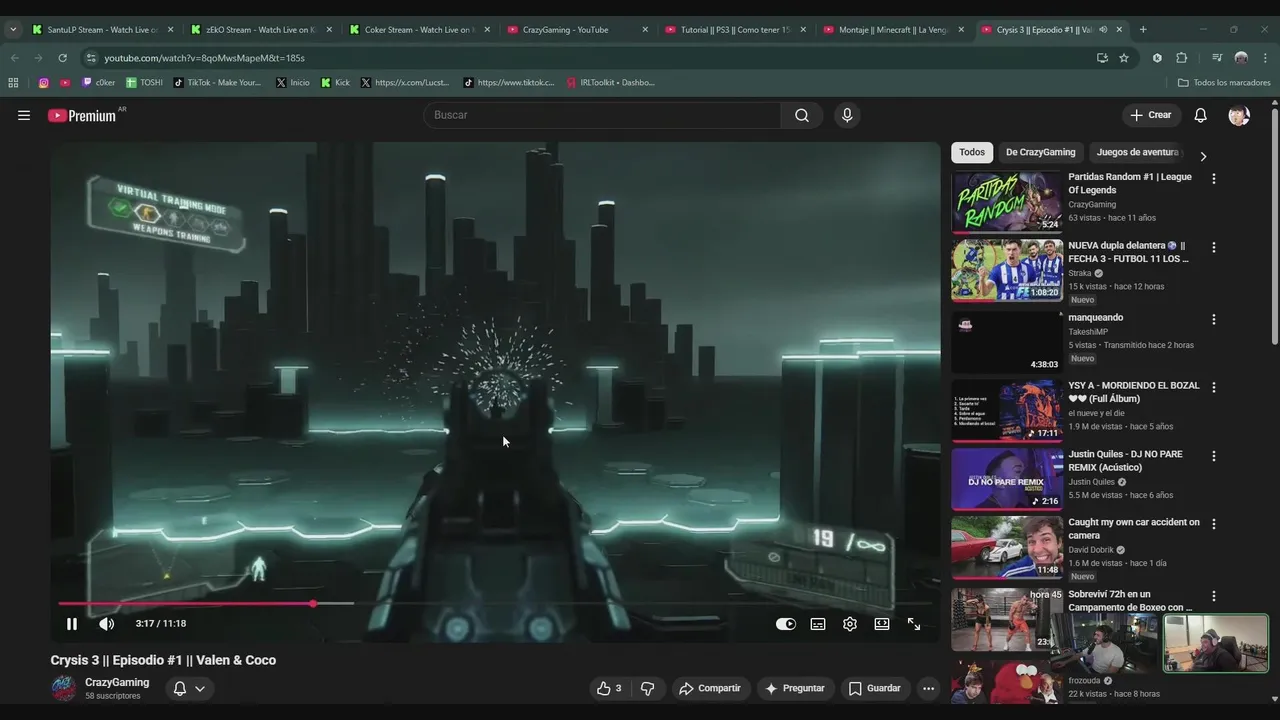This screenshot has width=1280, height=720.
Task: Open TikTok - Make Your bookmark
Action: click(x=217, y=83)
